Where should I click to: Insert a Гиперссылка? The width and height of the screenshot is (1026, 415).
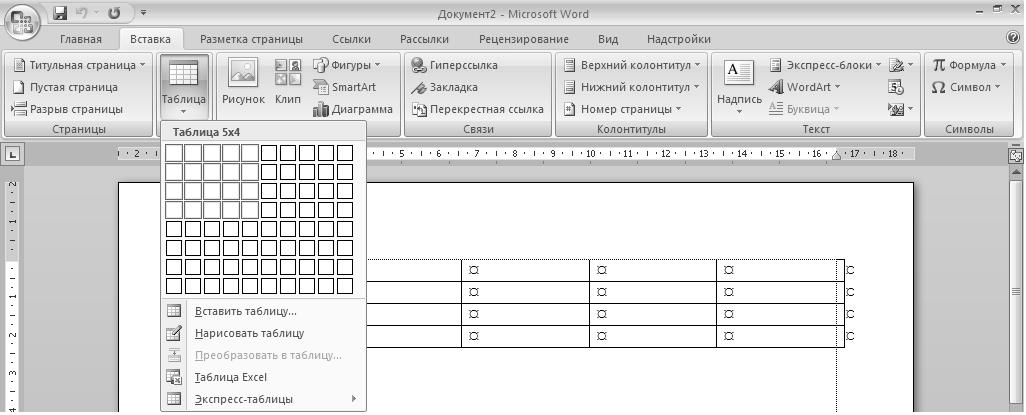pos(455,65)
